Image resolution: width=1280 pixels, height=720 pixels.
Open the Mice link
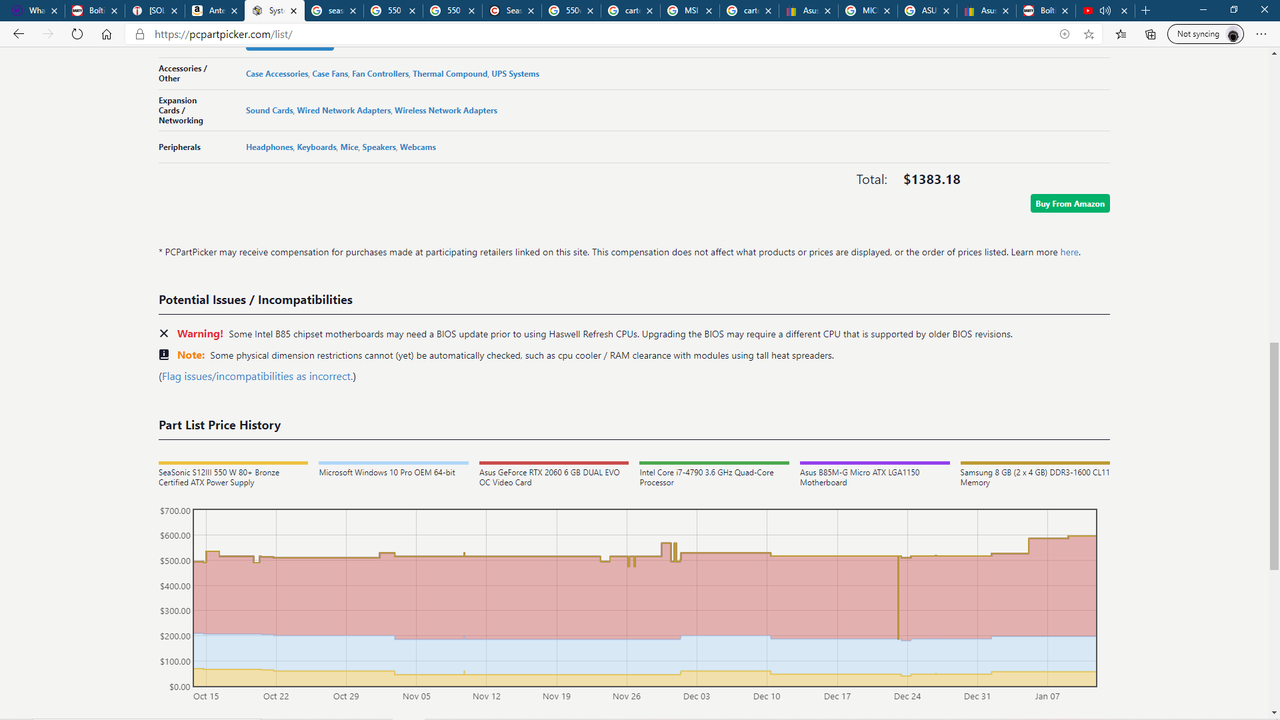[x=349, y=147]
